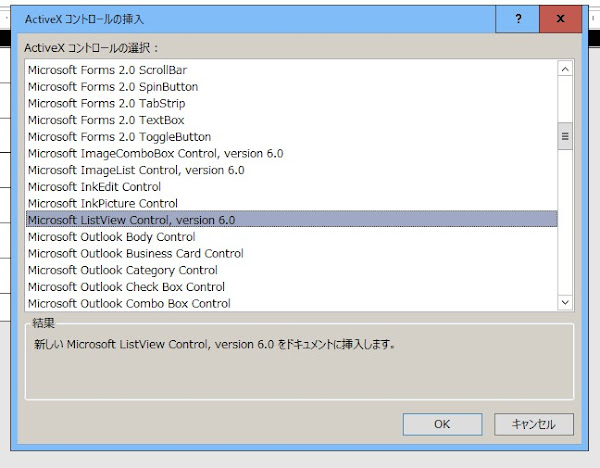
Task: Select Microsoft Outlook Check Box Control
Action: tap(292, 287)
